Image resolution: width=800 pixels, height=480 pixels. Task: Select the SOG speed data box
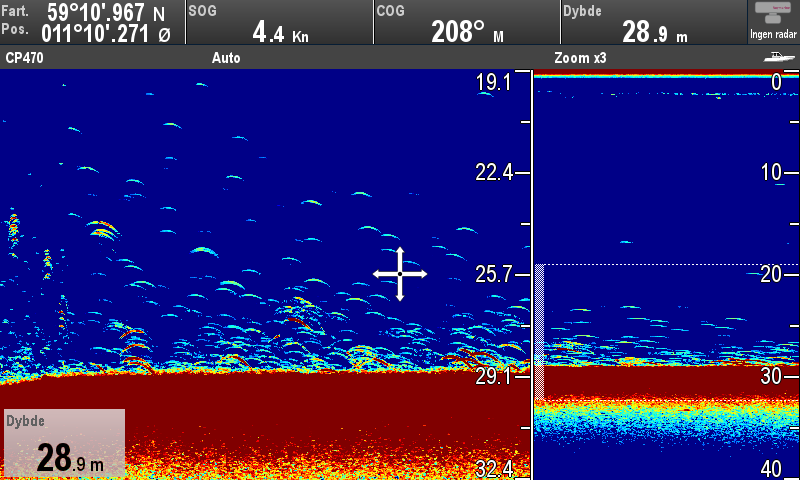coord(279,22)
